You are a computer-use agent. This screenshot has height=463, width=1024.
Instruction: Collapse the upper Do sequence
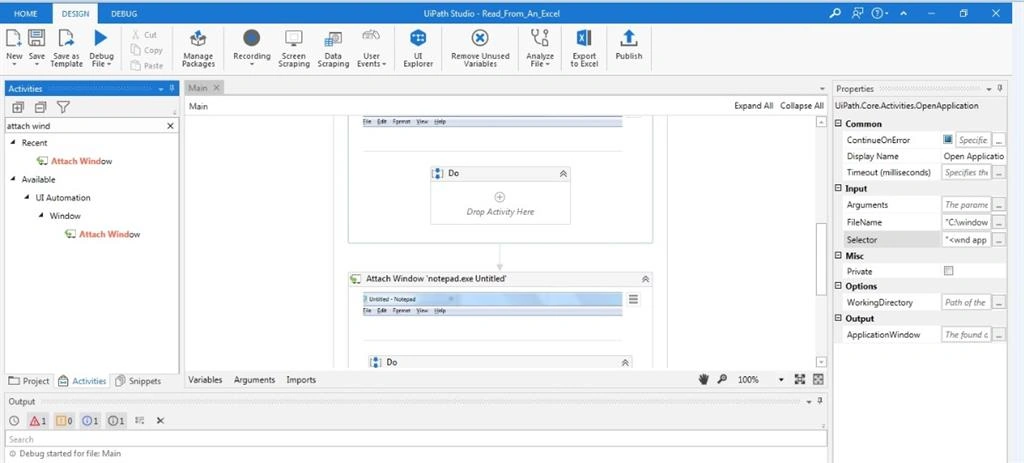[563, 174]
